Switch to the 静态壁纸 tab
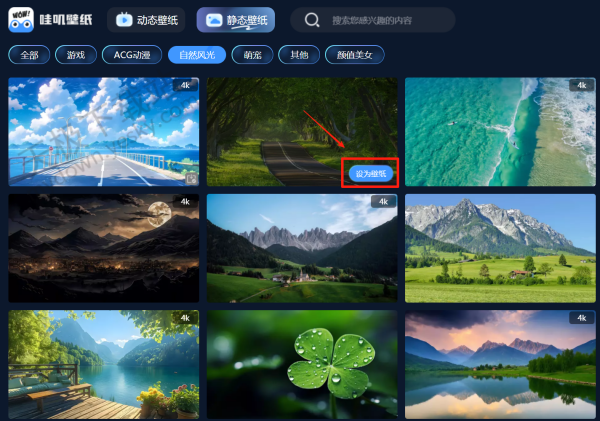600x421 pixels. coord(236,19)
